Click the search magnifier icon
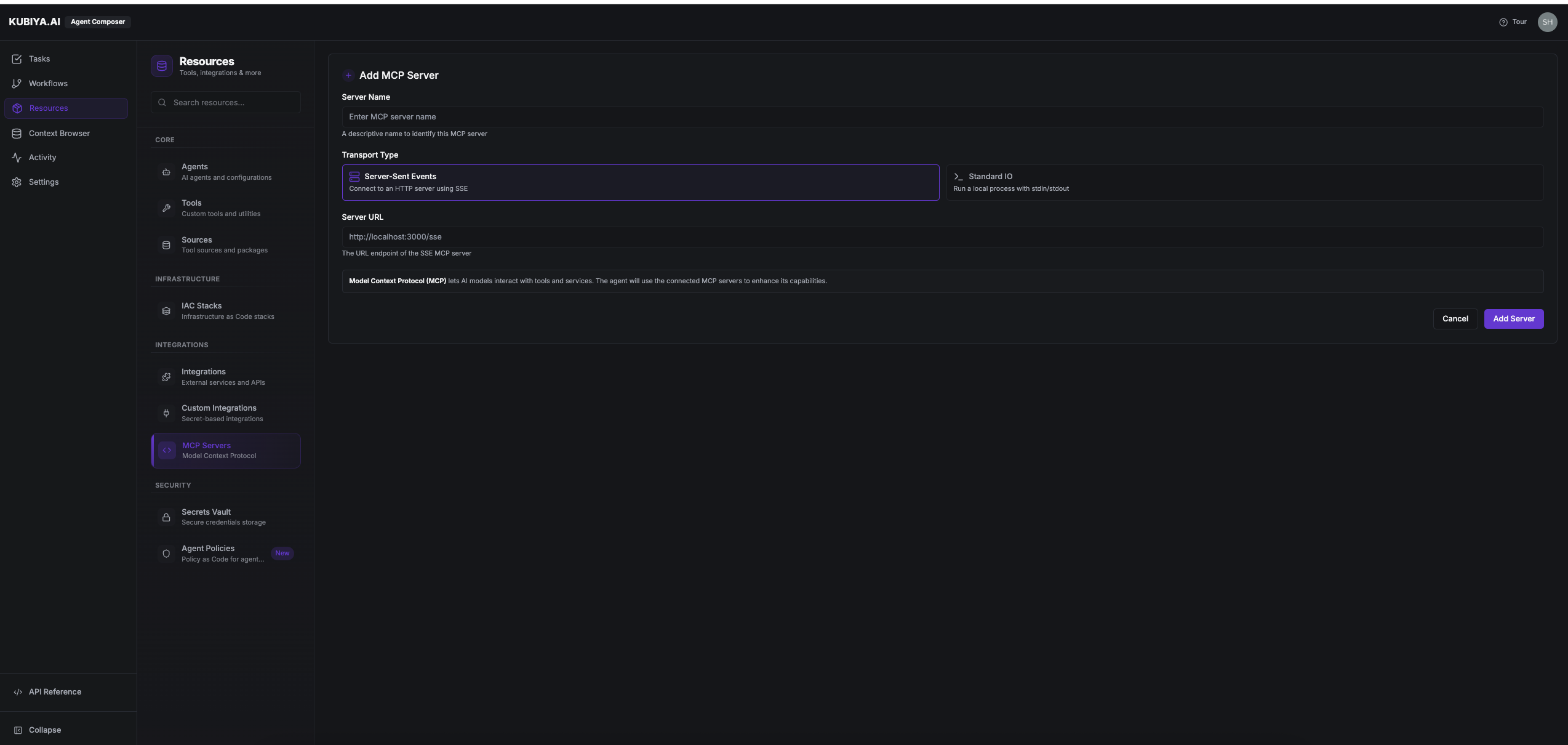1568x745 pixels. coord(162,103)
